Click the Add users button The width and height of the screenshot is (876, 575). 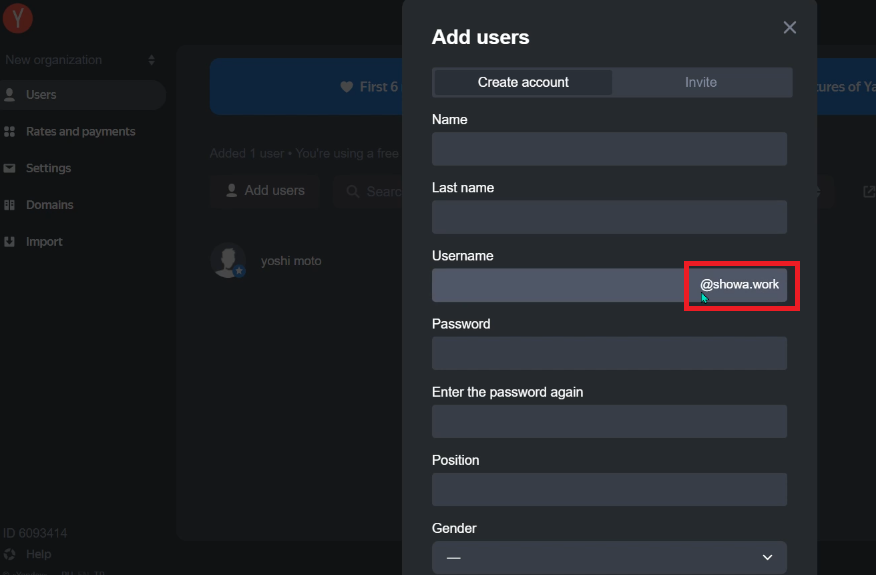tap(265, 190)
